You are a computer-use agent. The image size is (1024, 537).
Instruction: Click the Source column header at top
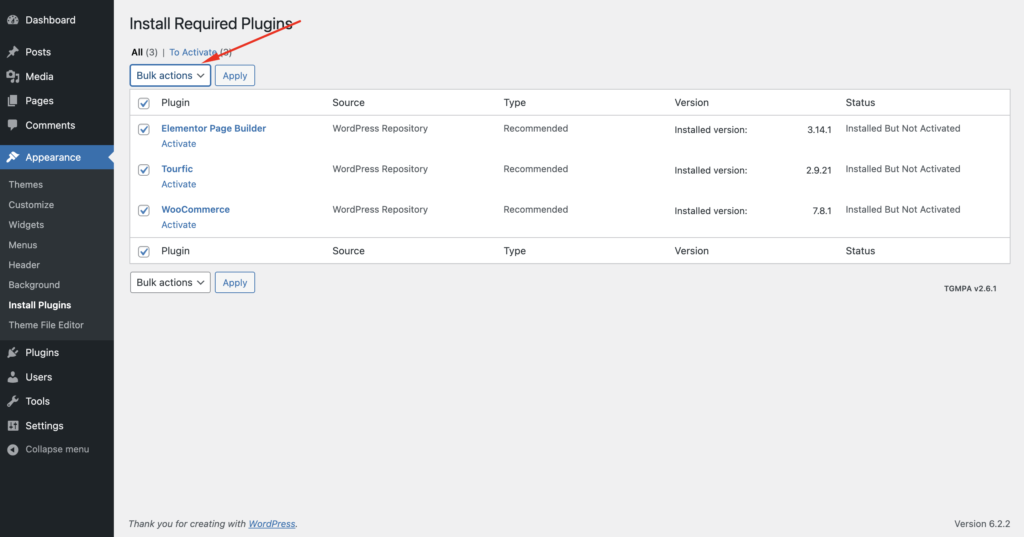click(x=348, y=103)
